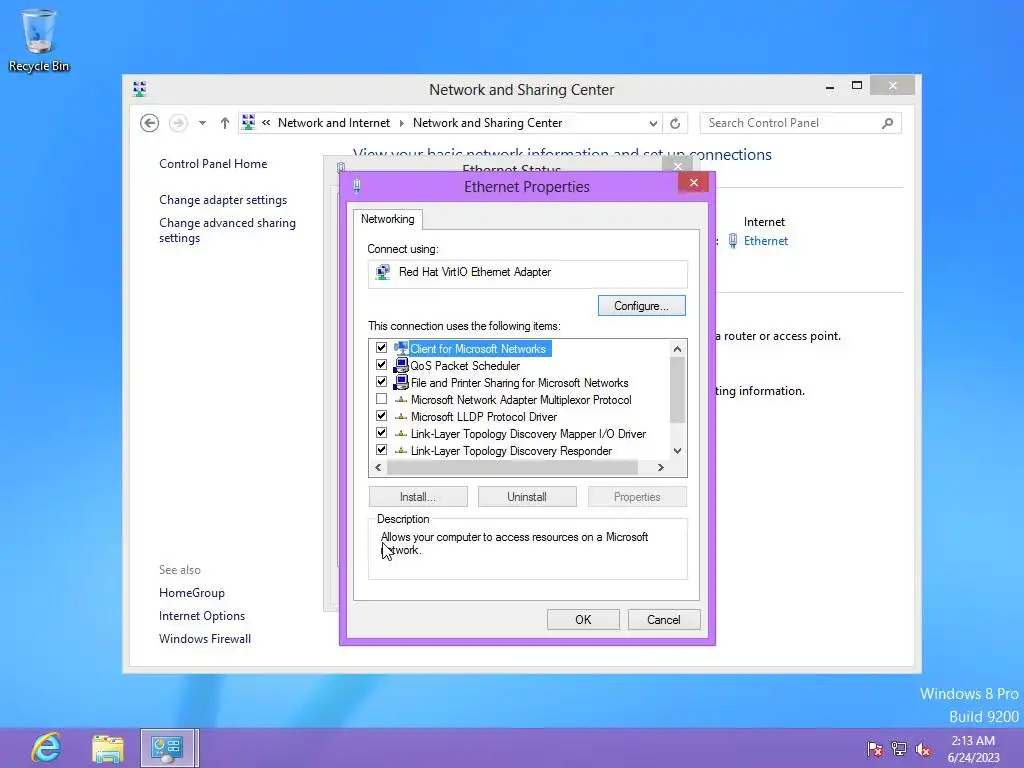Click the horizontal scrollbar right arrow
The height and width of the screenshot is (768, 1024).
pyautogui.click(x=661, y=468)
